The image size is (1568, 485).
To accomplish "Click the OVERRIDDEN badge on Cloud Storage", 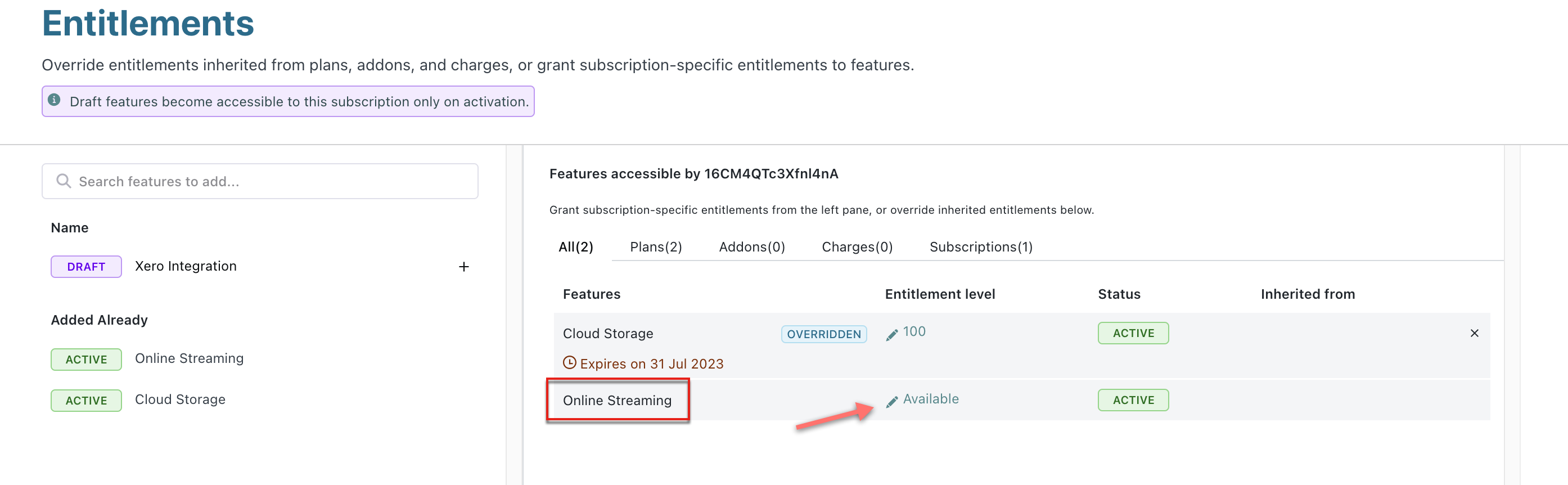I will click(823, 334).
